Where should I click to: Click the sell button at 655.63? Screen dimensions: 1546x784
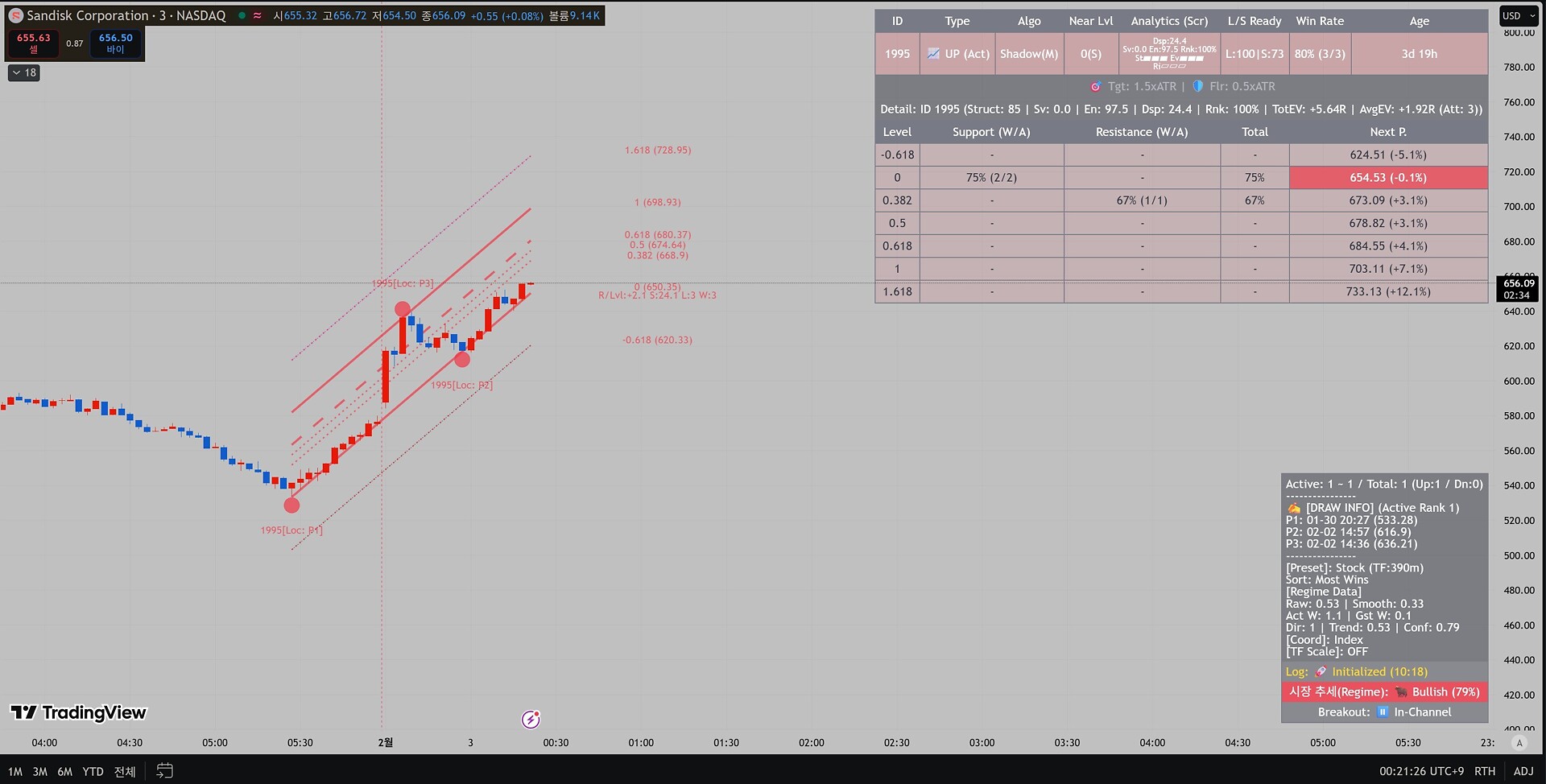point(33,43)
